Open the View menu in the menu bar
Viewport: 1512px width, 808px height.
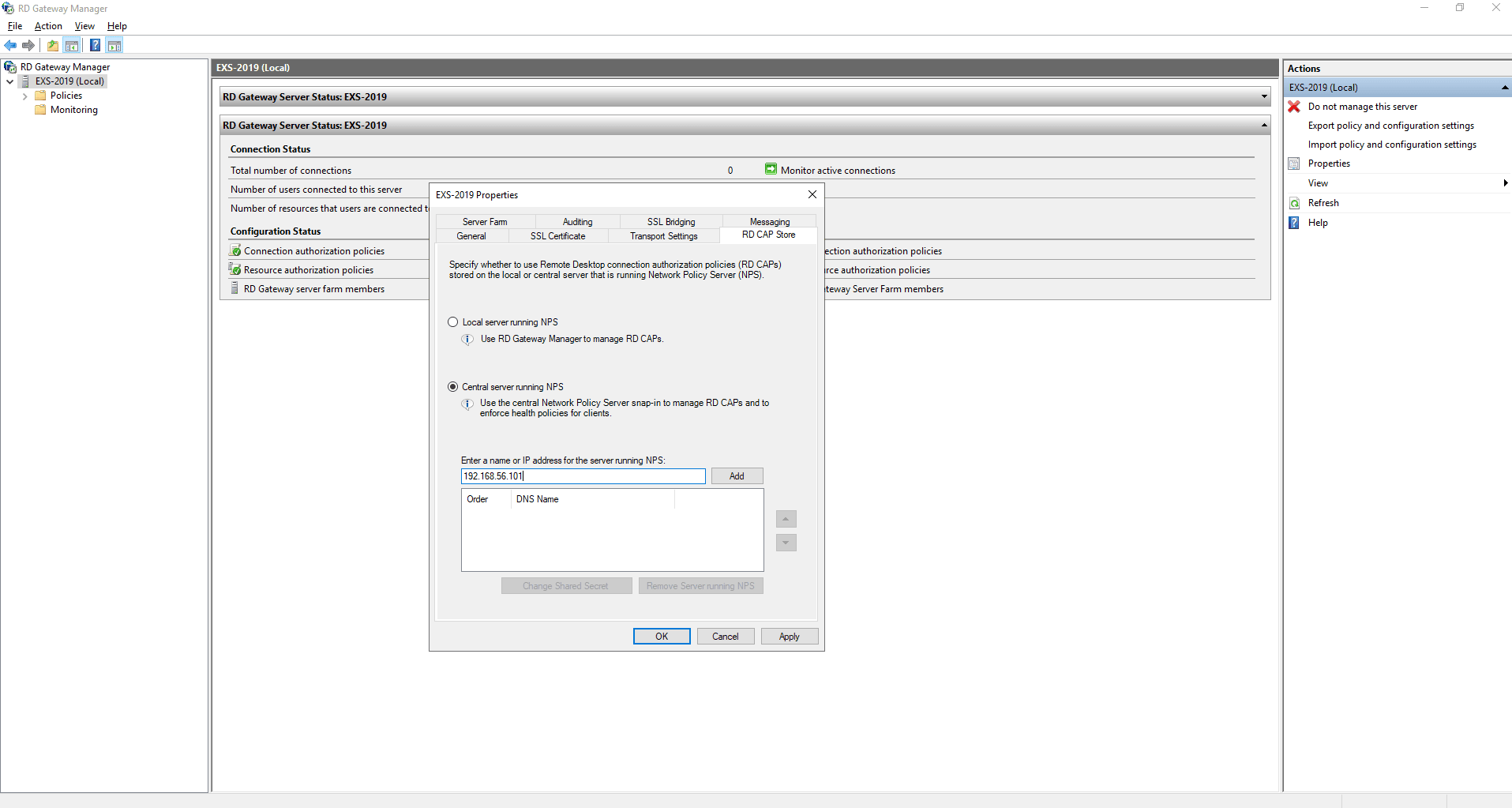(x=84, y=26)
